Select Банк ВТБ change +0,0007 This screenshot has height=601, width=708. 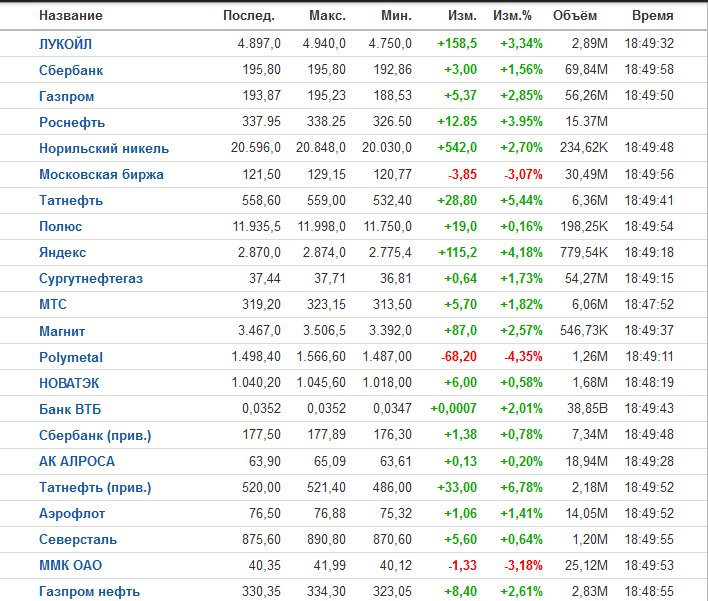pyautogui.click(x=453, y=408)
